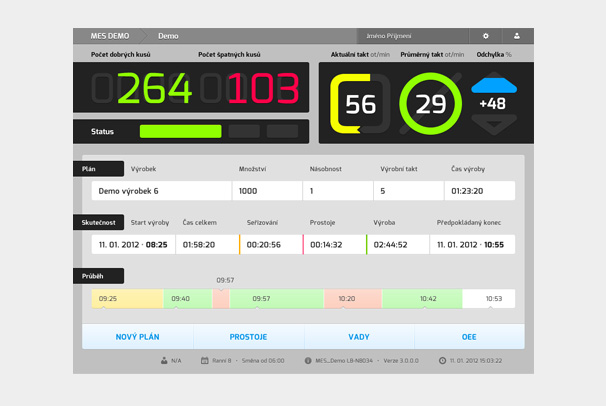Click the user profile icon

pyautogui.click(x=517, y=36)
